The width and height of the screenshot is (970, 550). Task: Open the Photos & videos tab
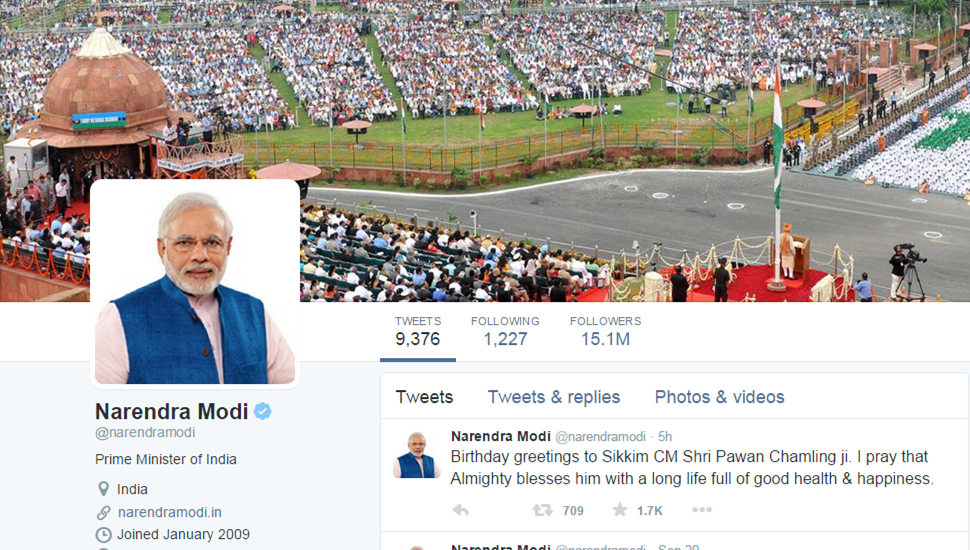pos(719,397)
